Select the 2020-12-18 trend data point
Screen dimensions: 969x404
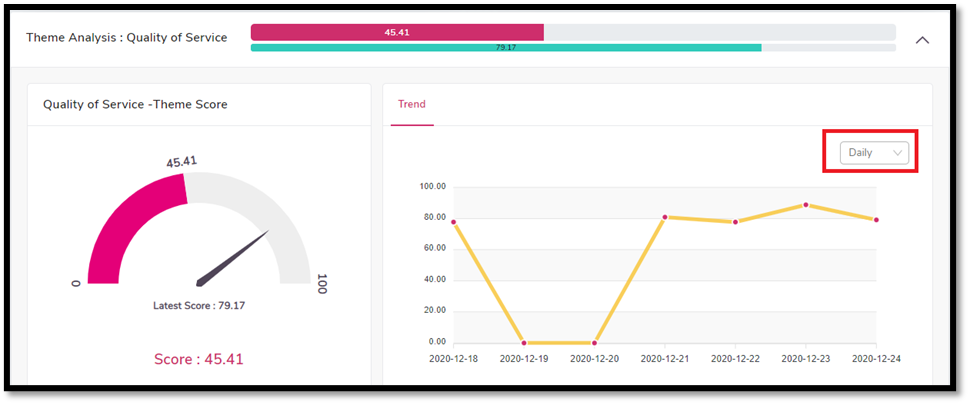[x=454, y=222]
